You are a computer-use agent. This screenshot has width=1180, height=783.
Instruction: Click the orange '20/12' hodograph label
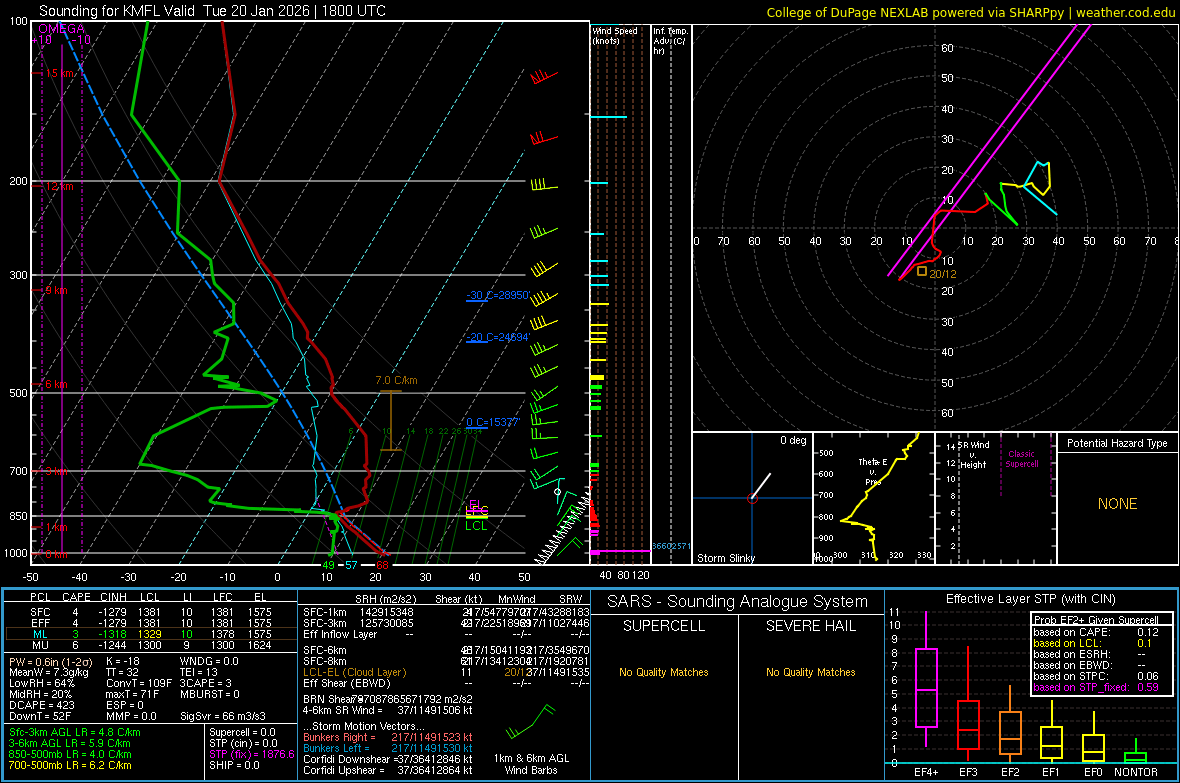click(x=943, y=274)
